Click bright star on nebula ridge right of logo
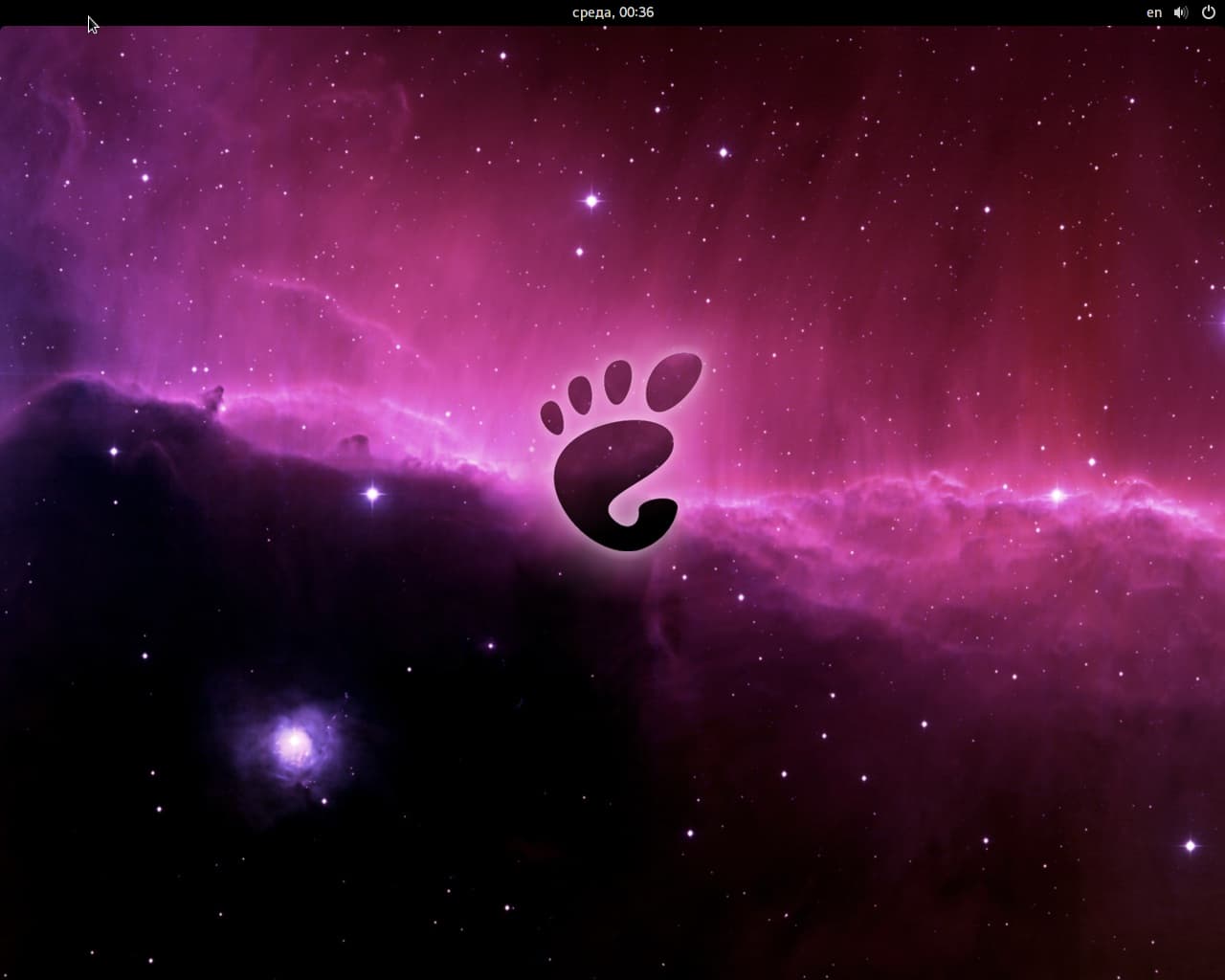This screenshot has height=980, width=1225. (1058, 495)
